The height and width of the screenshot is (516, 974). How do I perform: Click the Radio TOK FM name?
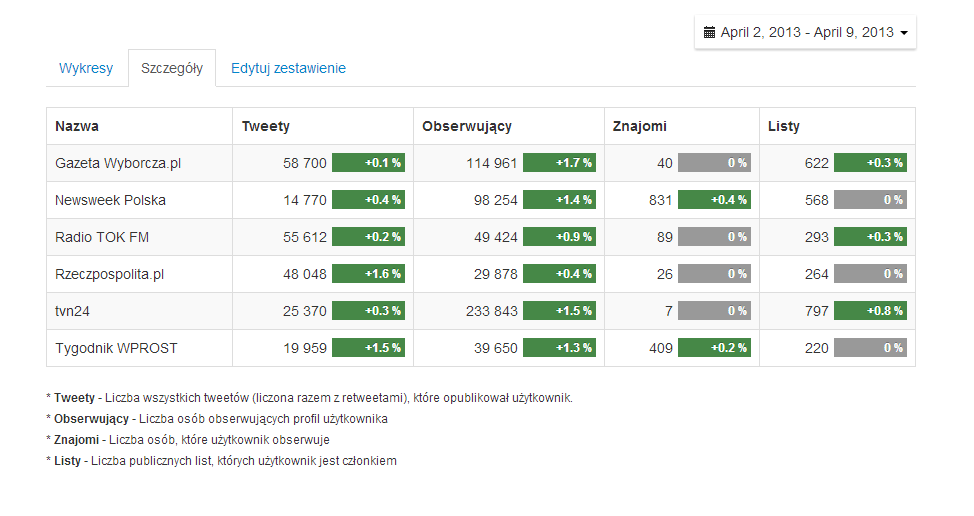pos(102,237)
